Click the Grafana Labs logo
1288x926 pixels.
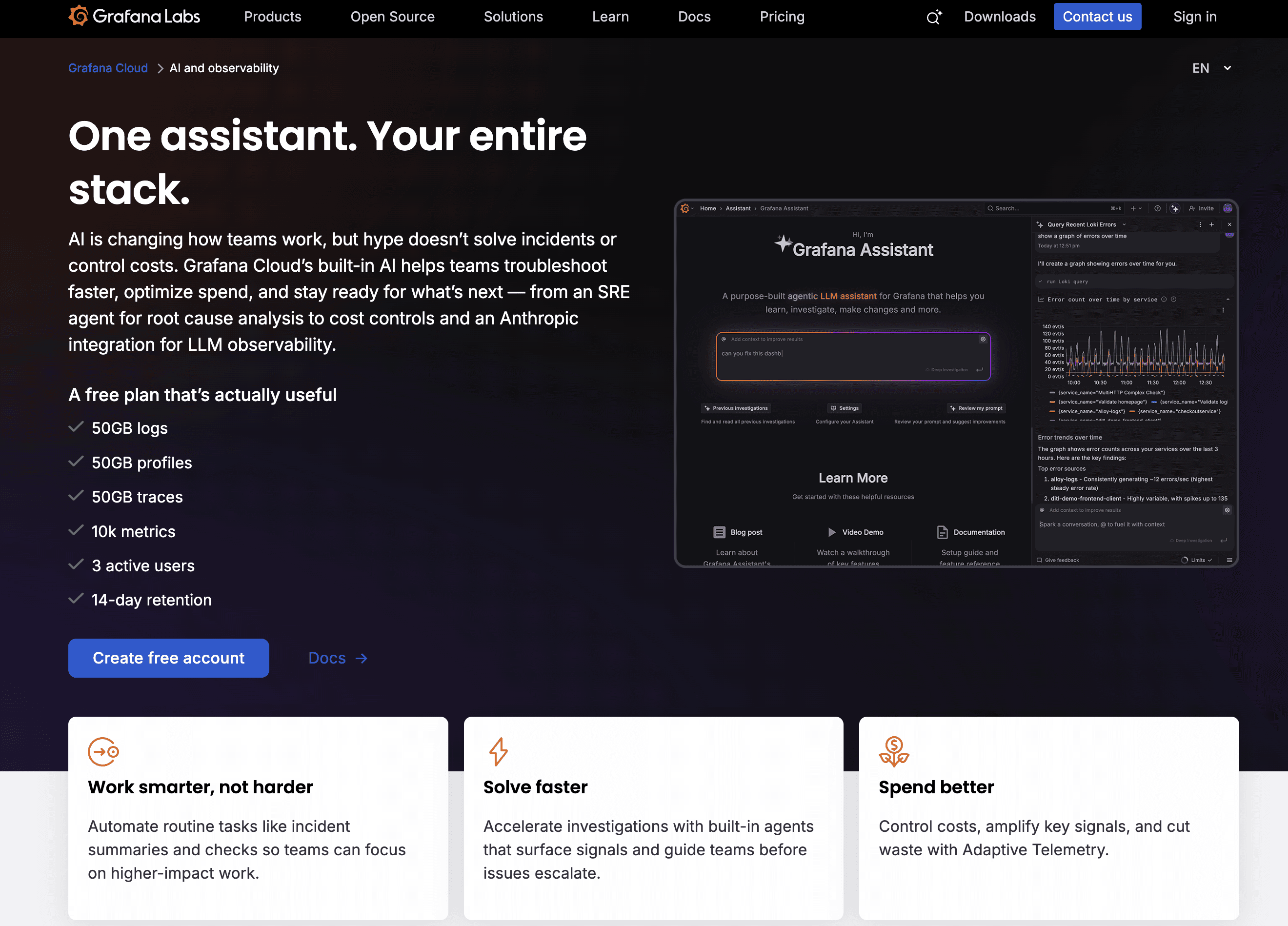(x=135, y=17)
